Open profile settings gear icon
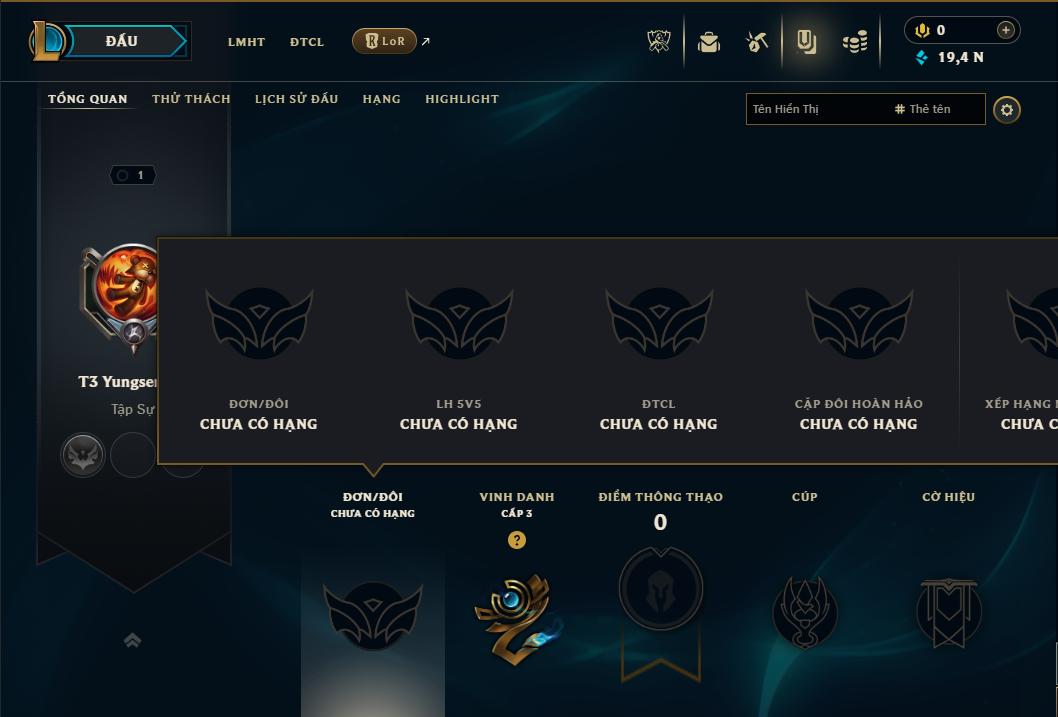This screenshot has height=717, width=1058. [1007, 110]
